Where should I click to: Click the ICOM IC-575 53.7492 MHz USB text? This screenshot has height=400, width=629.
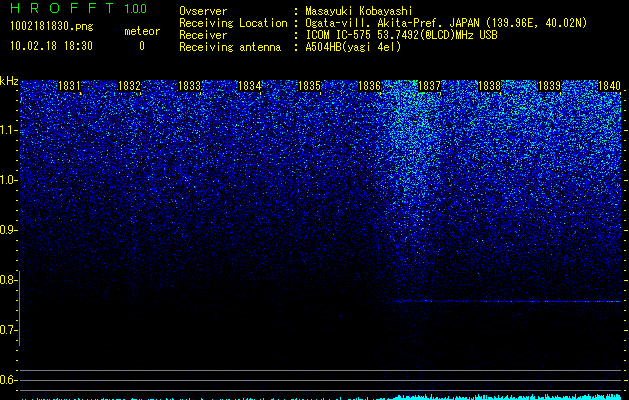(401, 35)
